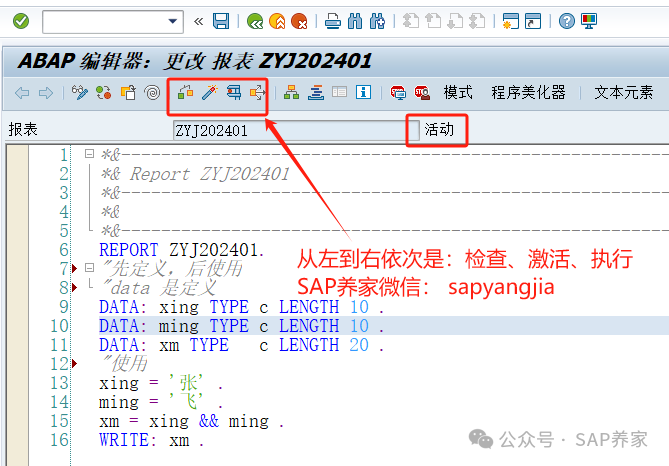Exit via the yellow up-arrow icon
This screenshot has height=466, width=669.
277,21
